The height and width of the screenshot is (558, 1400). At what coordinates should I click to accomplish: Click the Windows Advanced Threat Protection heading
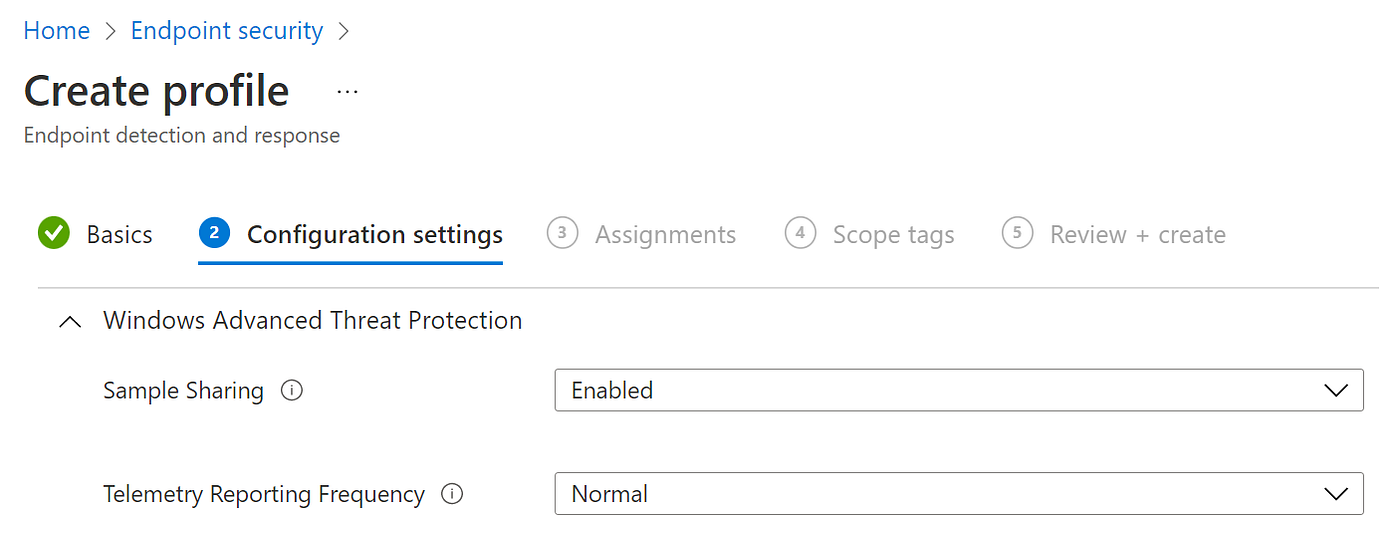coord(312,321)
